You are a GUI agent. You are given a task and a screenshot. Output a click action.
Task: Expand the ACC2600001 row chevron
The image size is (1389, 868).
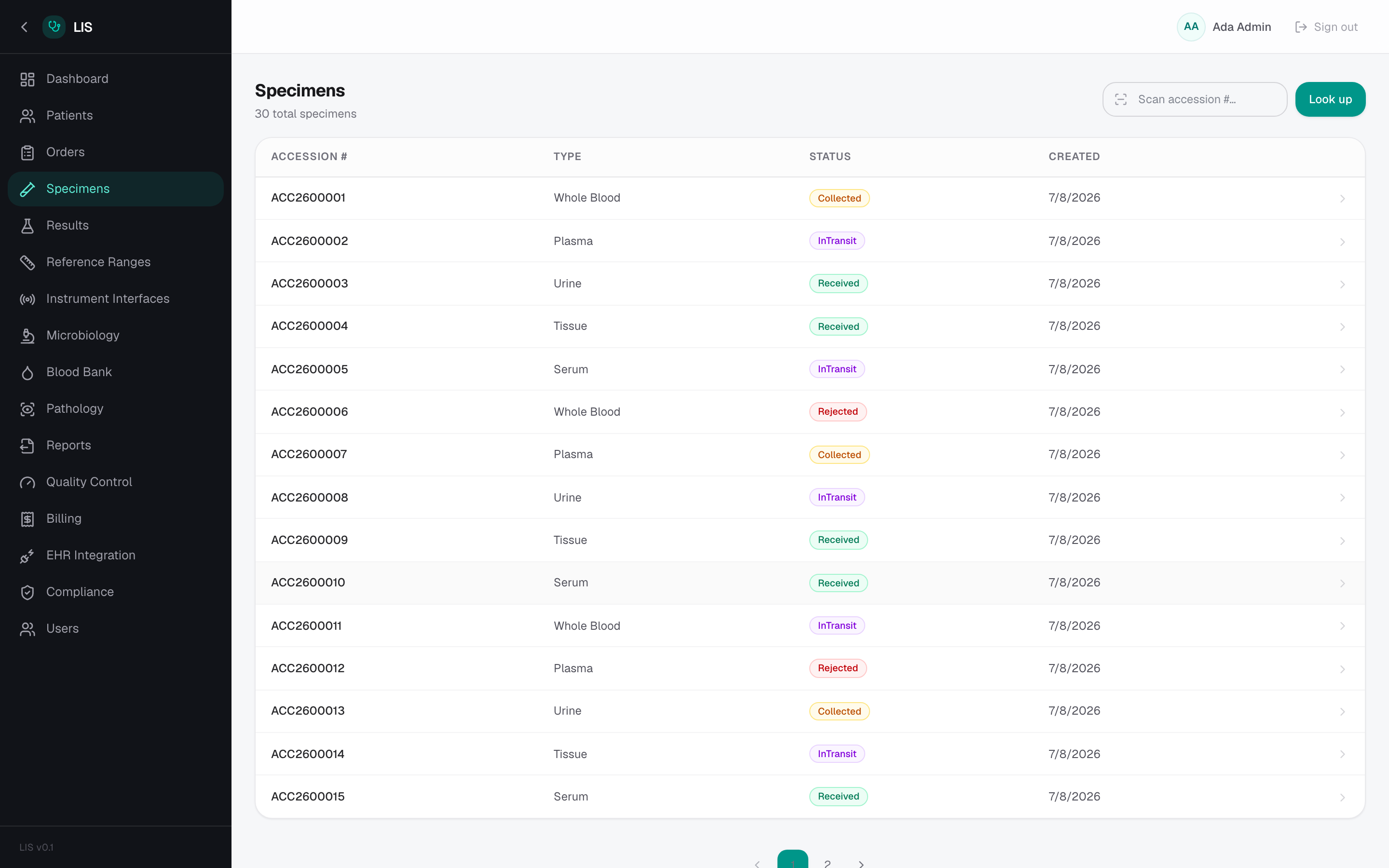1342,199
